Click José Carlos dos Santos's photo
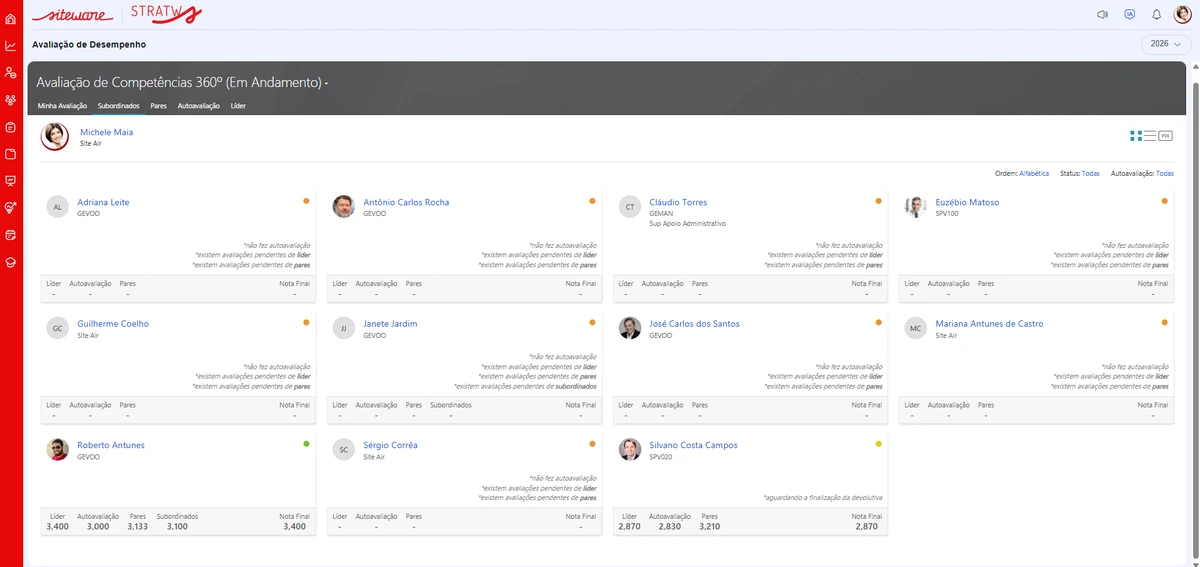 click(x=630, y=328)
